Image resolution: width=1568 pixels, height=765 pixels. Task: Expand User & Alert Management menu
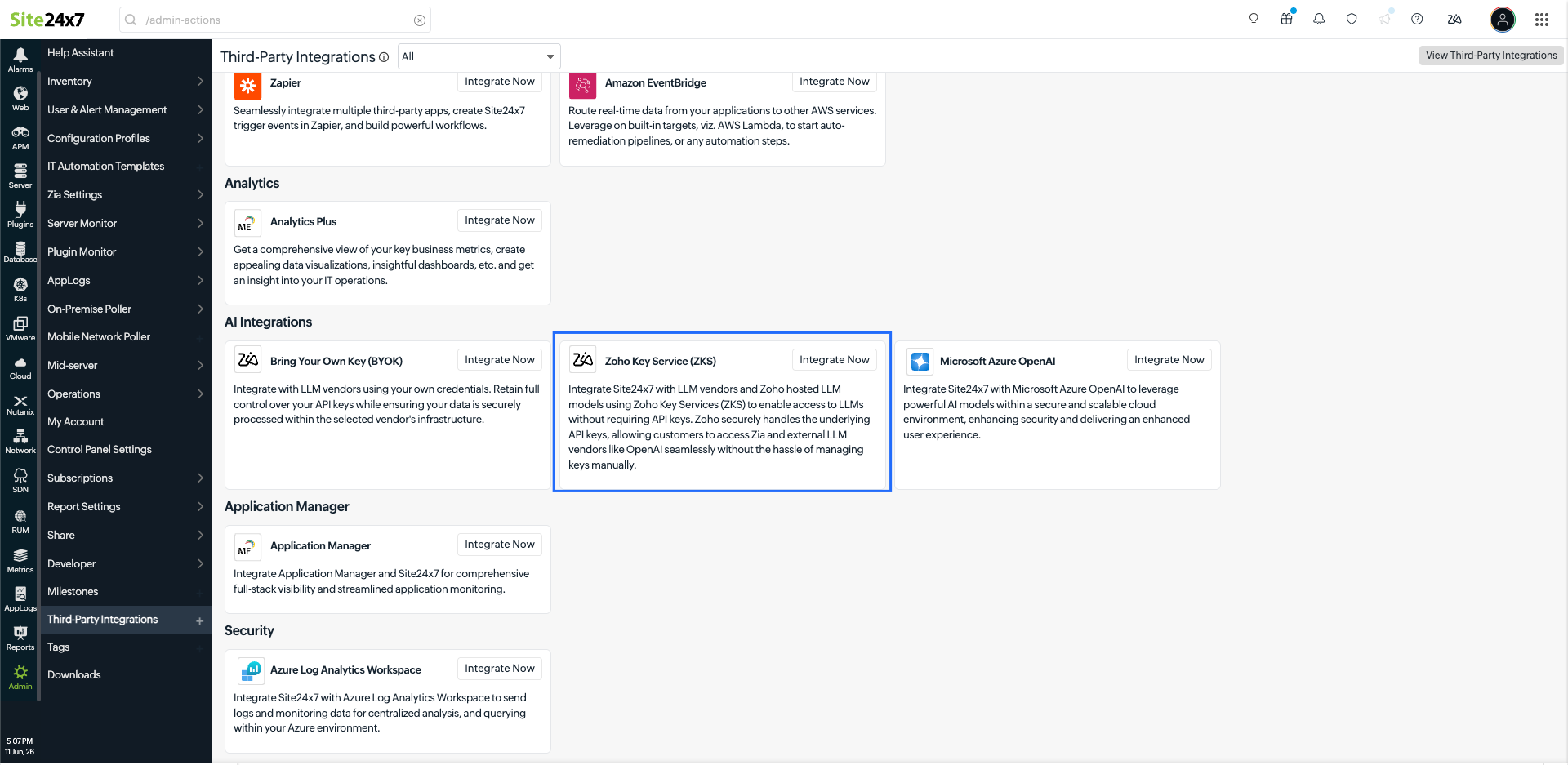[x=125, y=109]
